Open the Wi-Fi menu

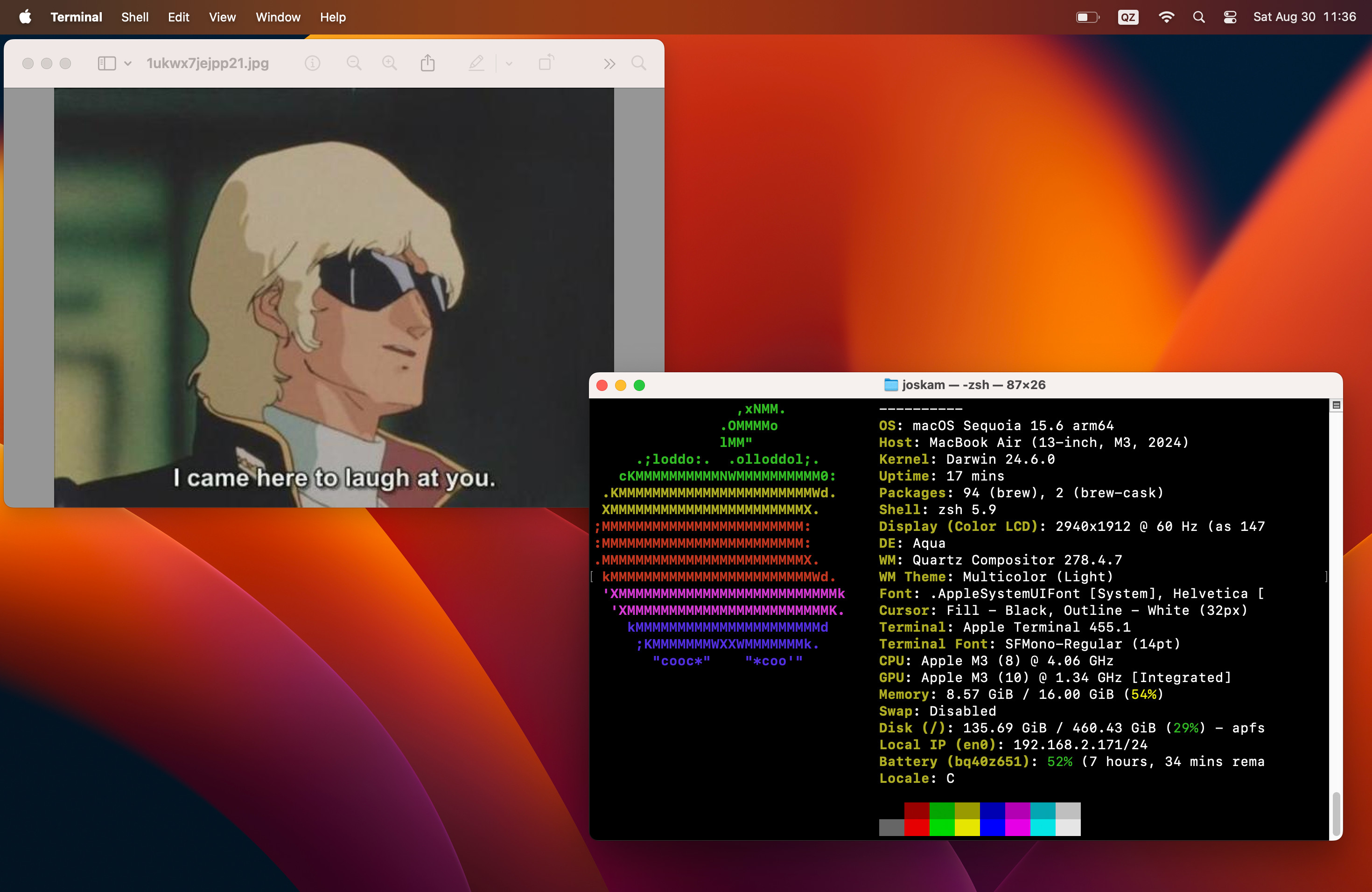coord(1166,17)
